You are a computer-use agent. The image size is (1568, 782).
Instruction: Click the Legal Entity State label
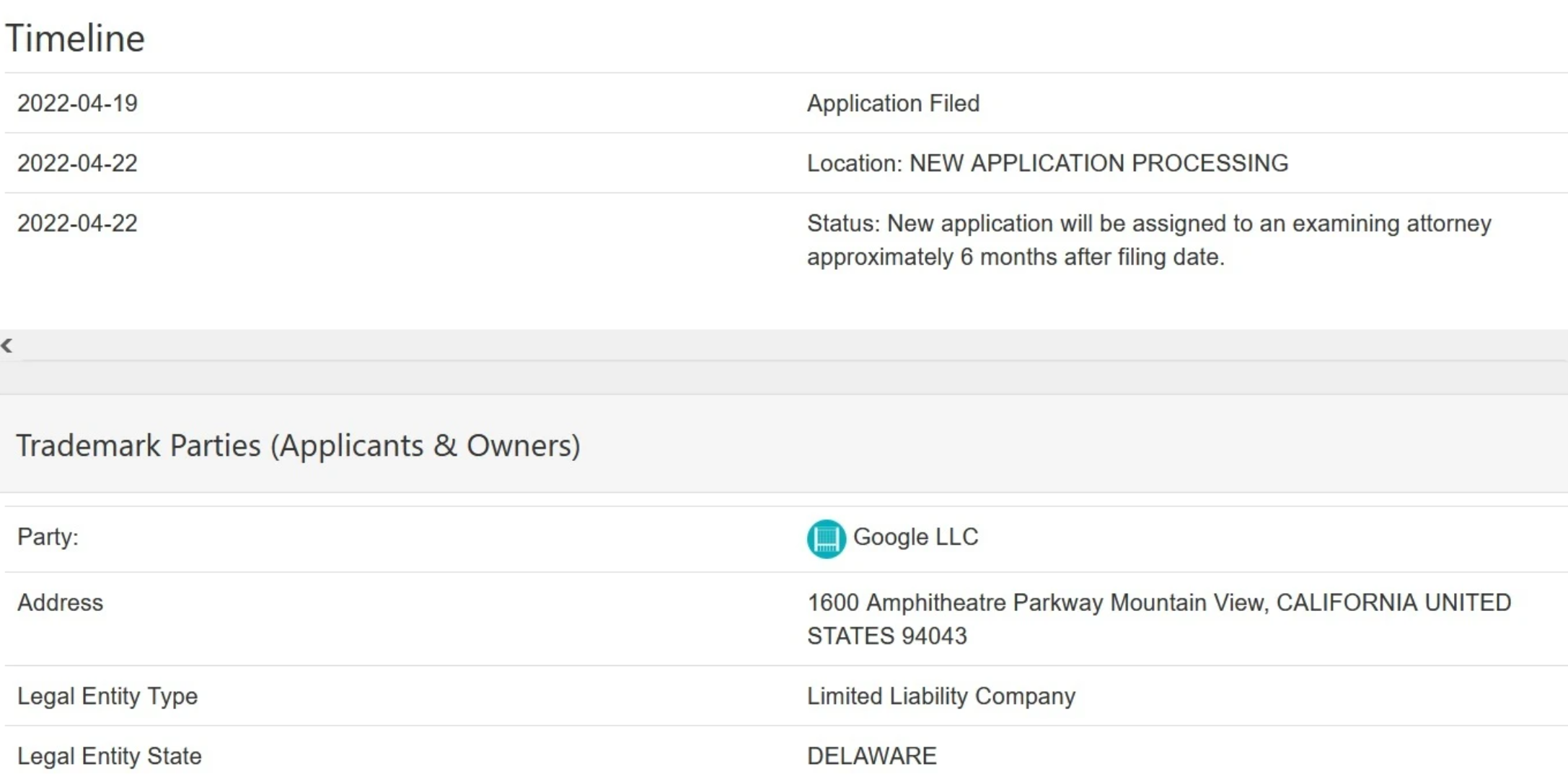pos(110,756)
